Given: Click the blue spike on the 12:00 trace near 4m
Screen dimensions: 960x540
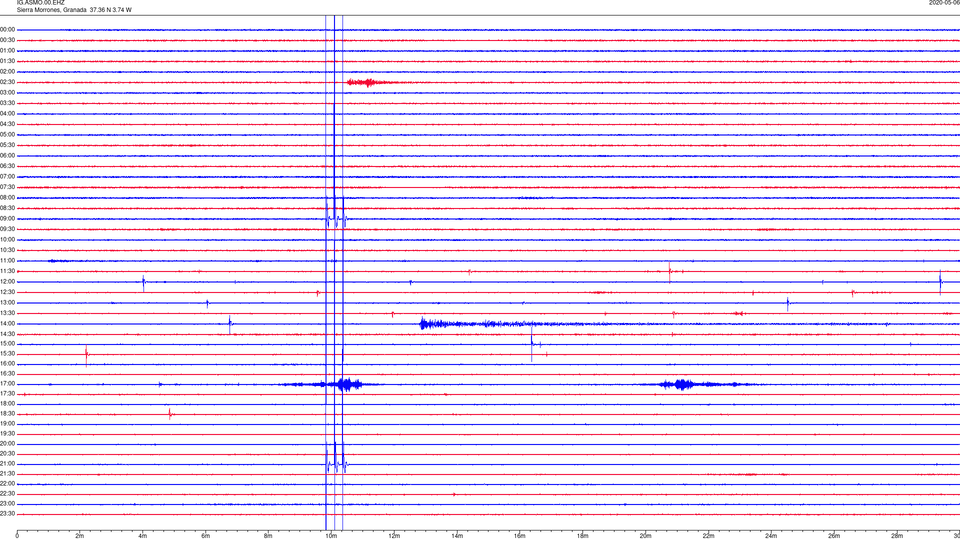Looking at the screenshot, I should [x=143, y=283].
